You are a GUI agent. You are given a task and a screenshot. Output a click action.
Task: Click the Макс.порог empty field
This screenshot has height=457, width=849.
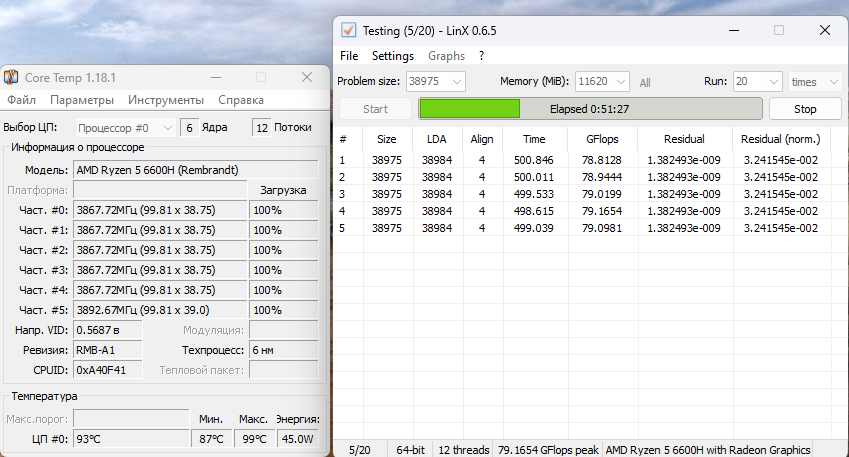(x=131, y=419)
